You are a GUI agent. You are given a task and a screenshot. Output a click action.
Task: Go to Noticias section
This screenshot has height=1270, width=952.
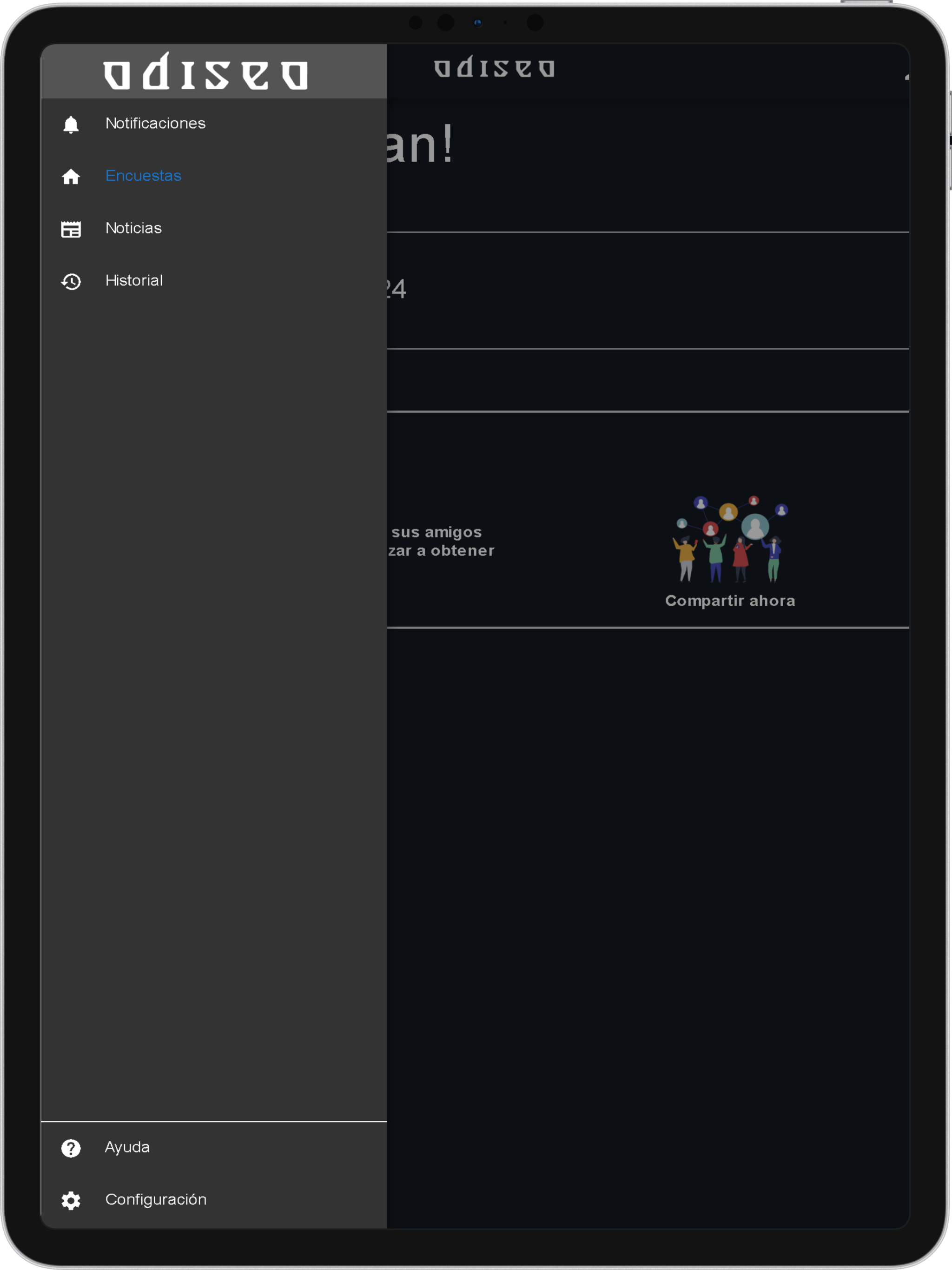(133, 228)
